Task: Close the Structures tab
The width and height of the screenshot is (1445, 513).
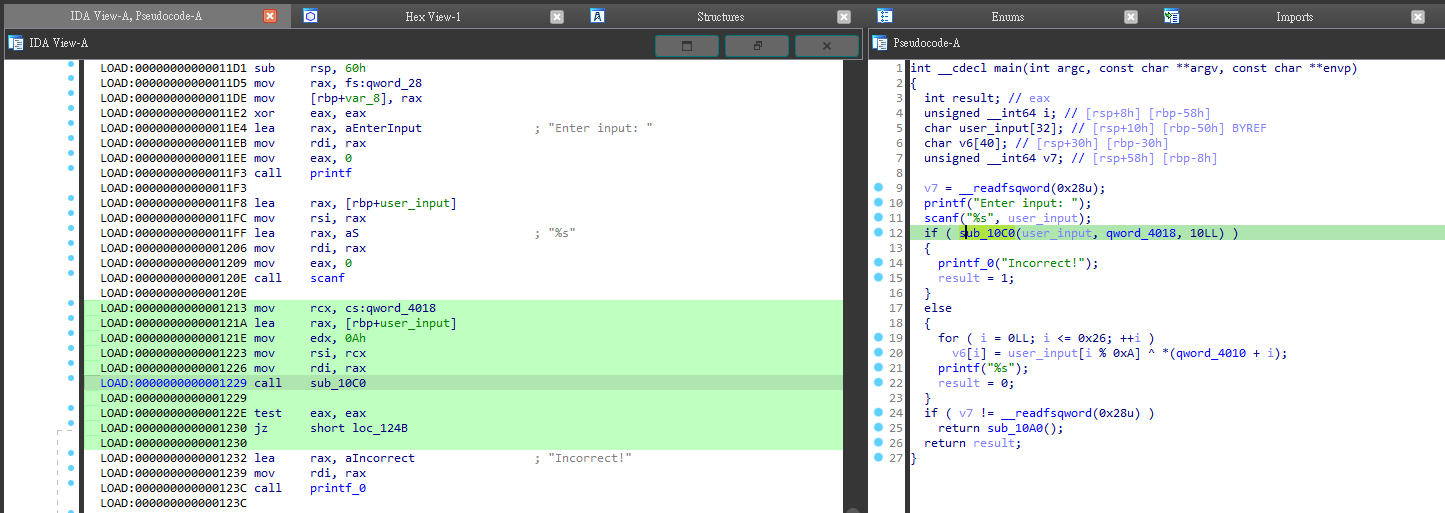Action: [844, 17]
